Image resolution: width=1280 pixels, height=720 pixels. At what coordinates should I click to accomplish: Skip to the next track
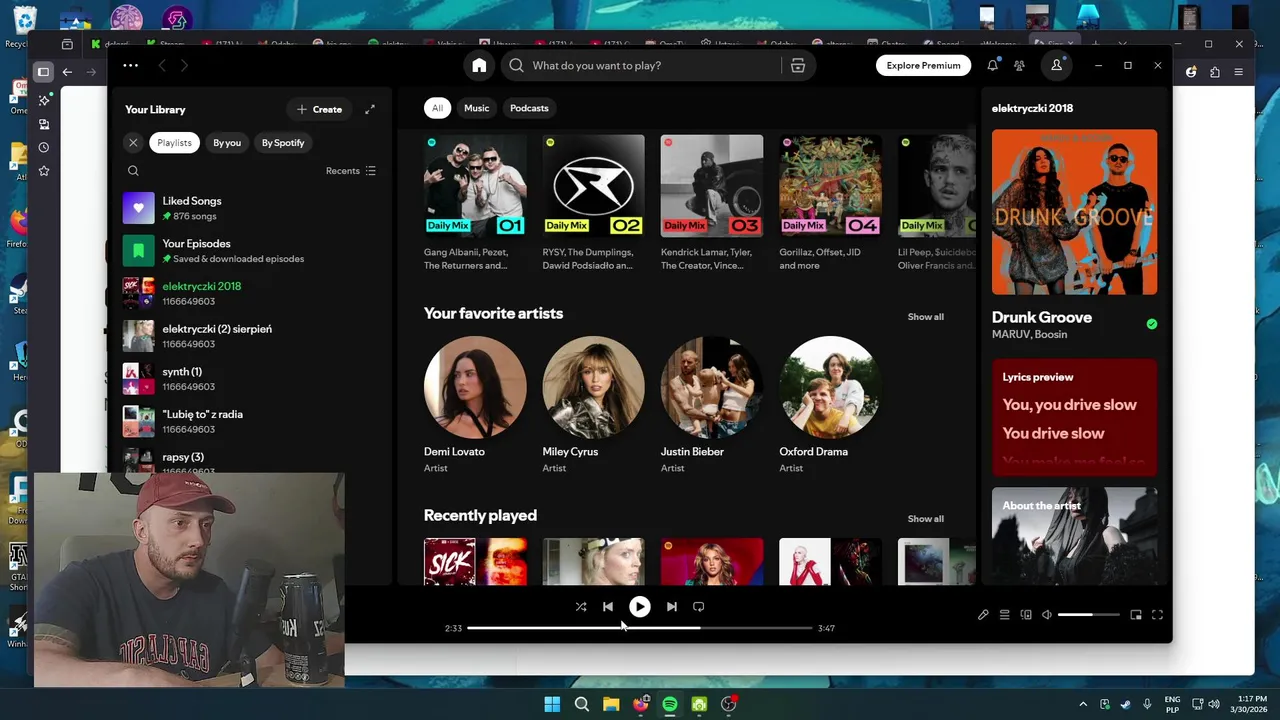point(671,606)
